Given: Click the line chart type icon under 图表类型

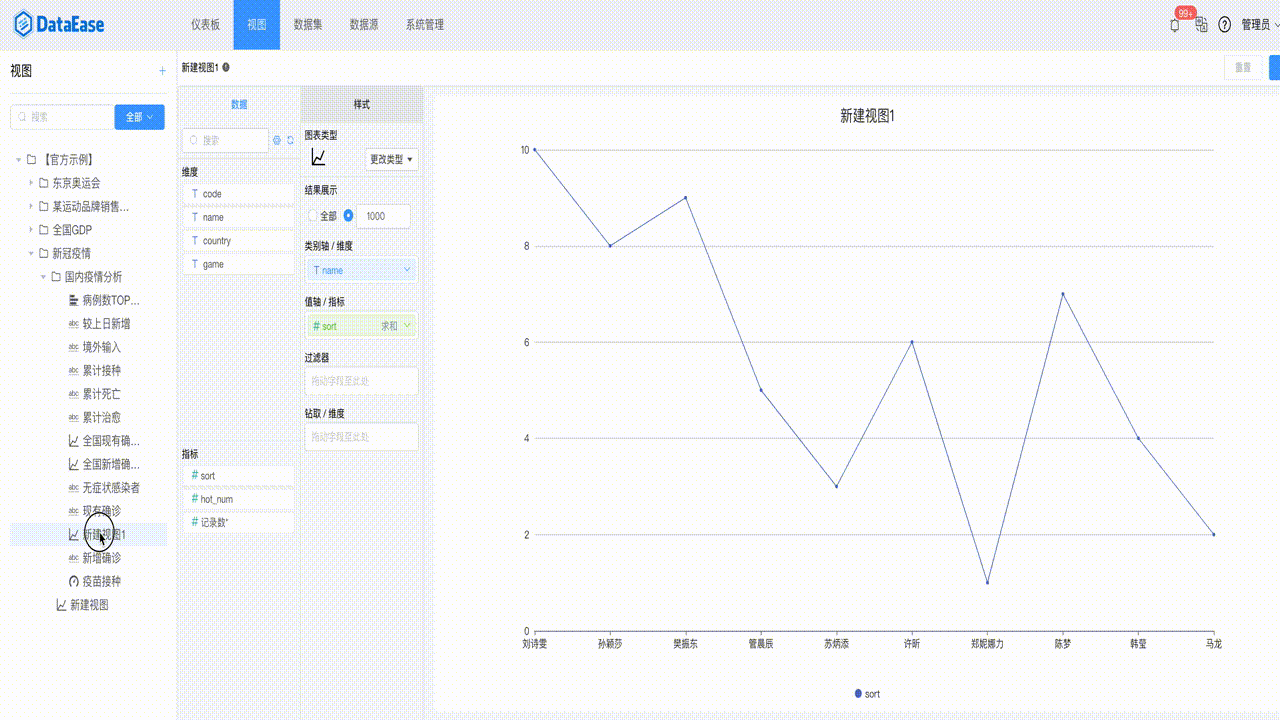Looking at the screenshot, I should 318,158.
